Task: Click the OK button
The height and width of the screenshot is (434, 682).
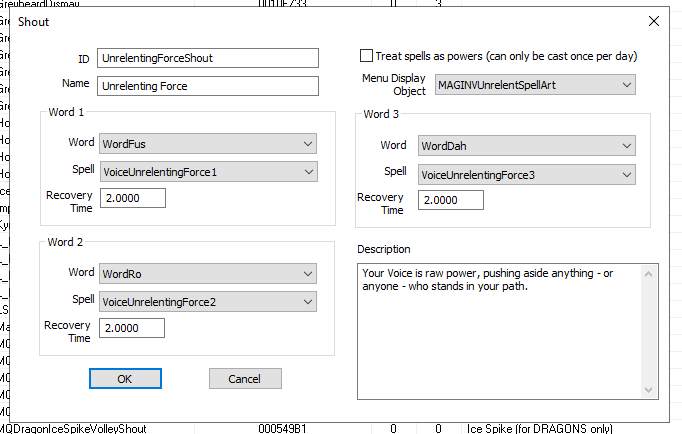Action: pos(124,379)
